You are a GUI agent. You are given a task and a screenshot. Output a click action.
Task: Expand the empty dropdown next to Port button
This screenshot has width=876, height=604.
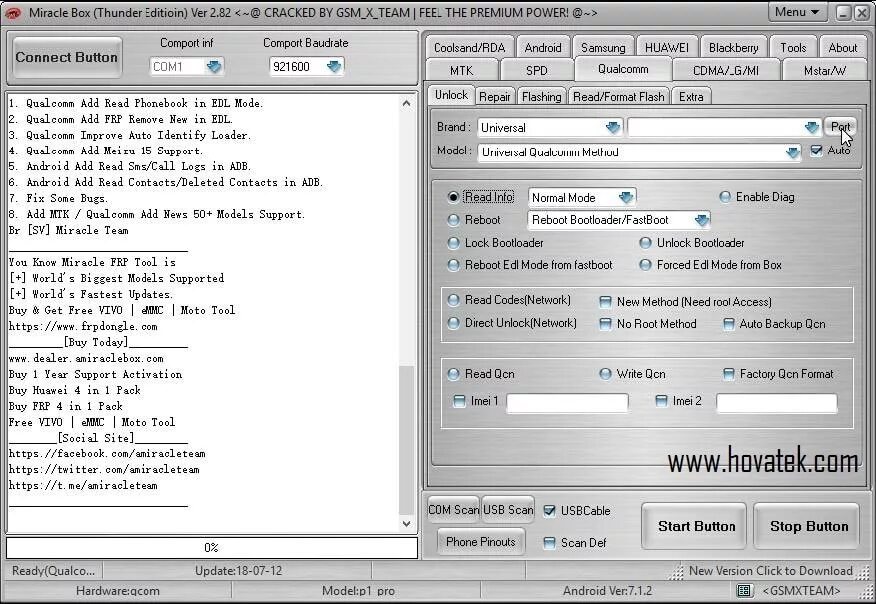pyautogui.click(x=812, y=127)
